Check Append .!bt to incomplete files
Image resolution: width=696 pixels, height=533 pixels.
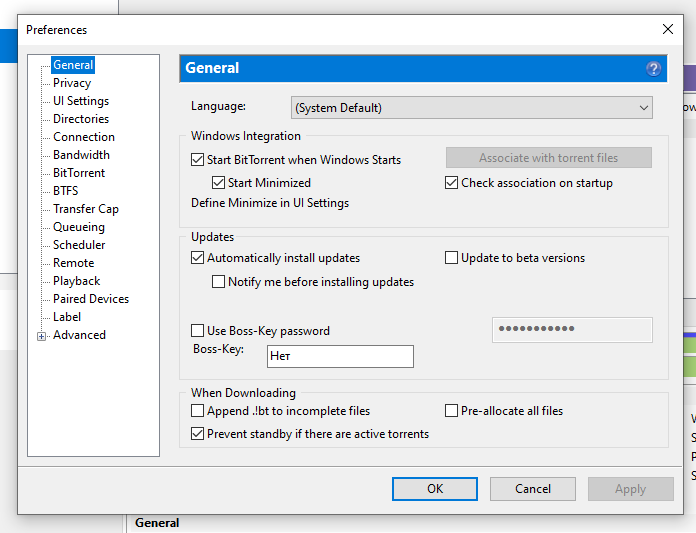[197, 411]
